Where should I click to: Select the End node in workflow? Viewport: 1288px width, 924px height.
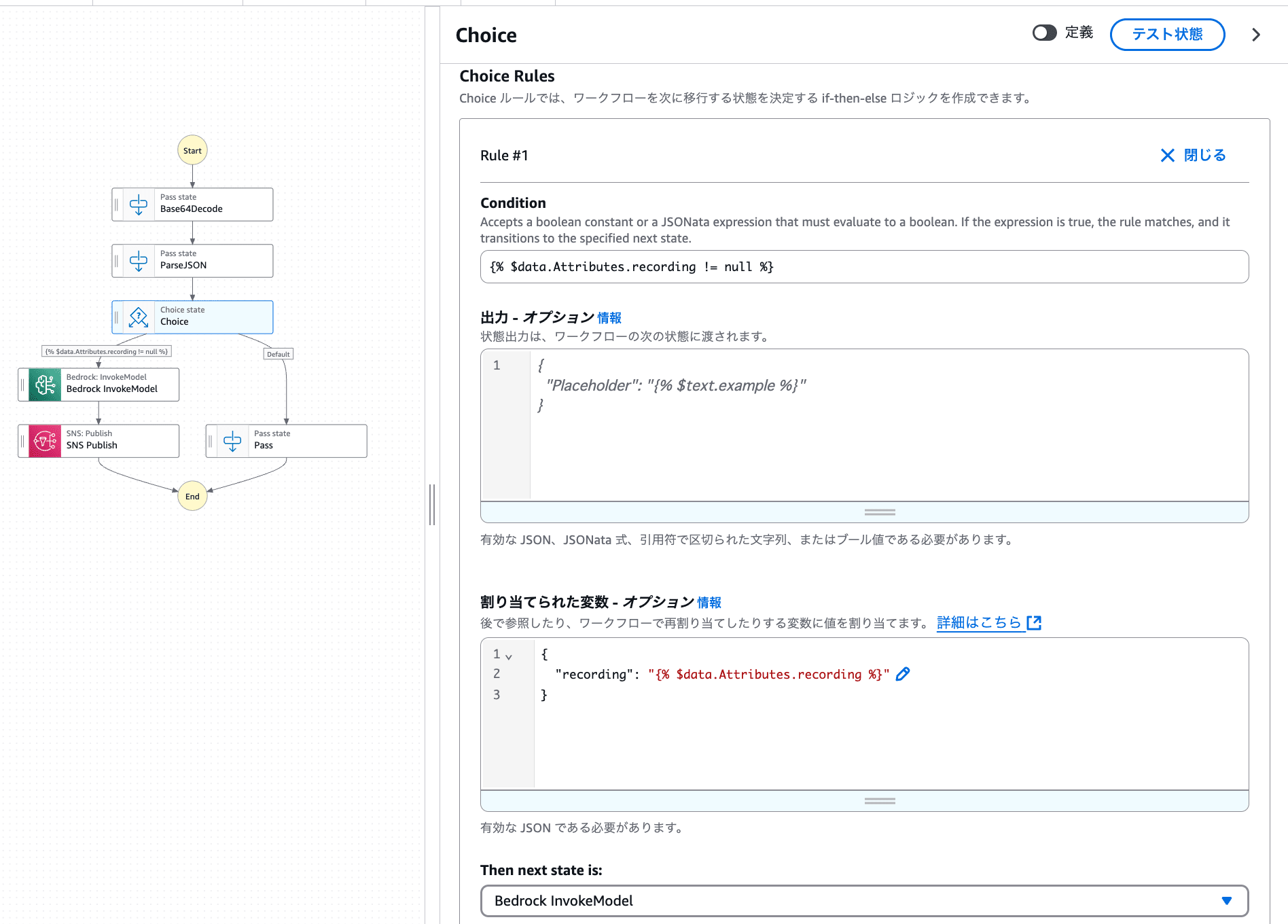(x=192, y=496)
